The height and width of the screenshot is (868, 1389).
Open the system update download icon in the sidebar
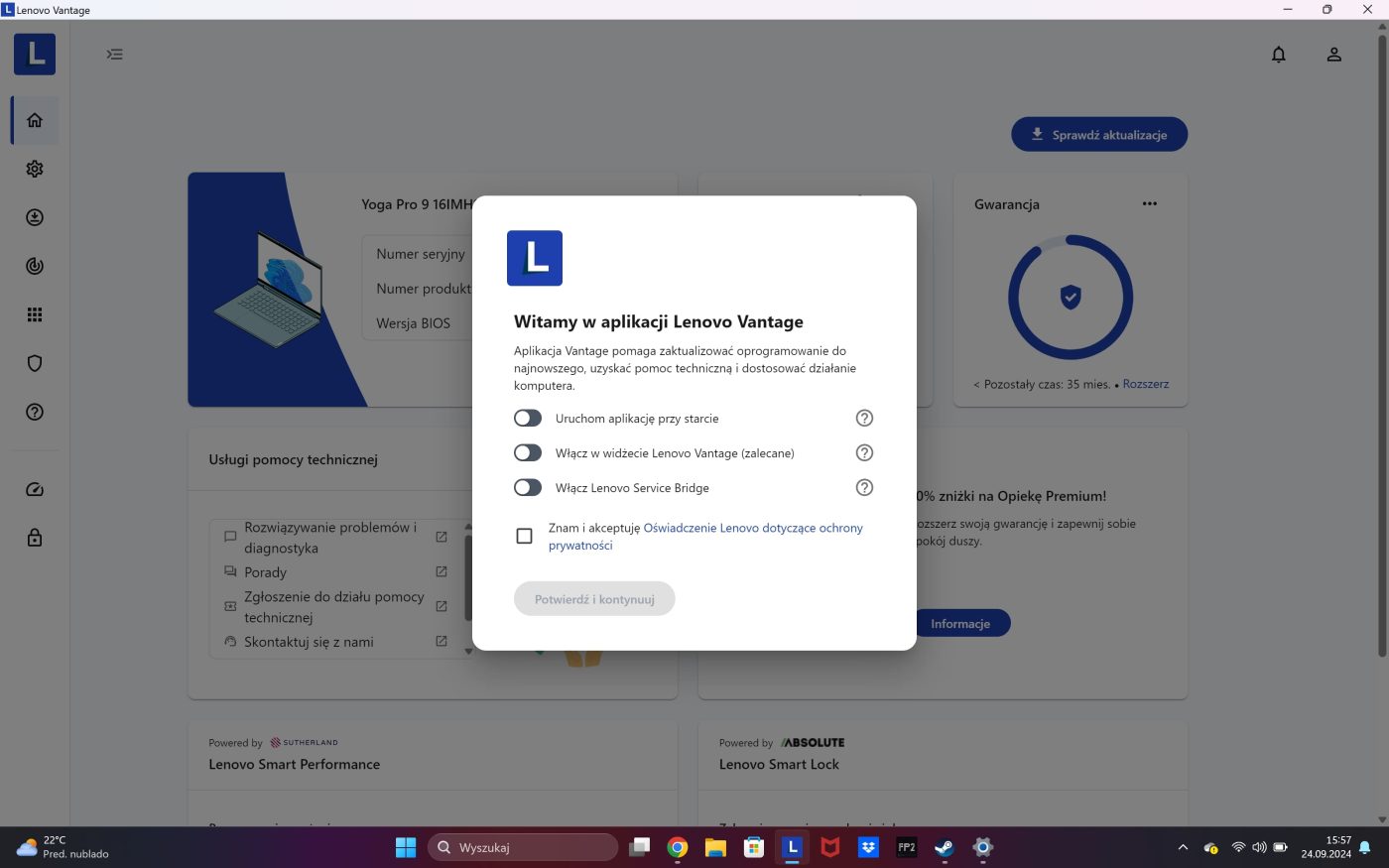click(x=35, y=217)
